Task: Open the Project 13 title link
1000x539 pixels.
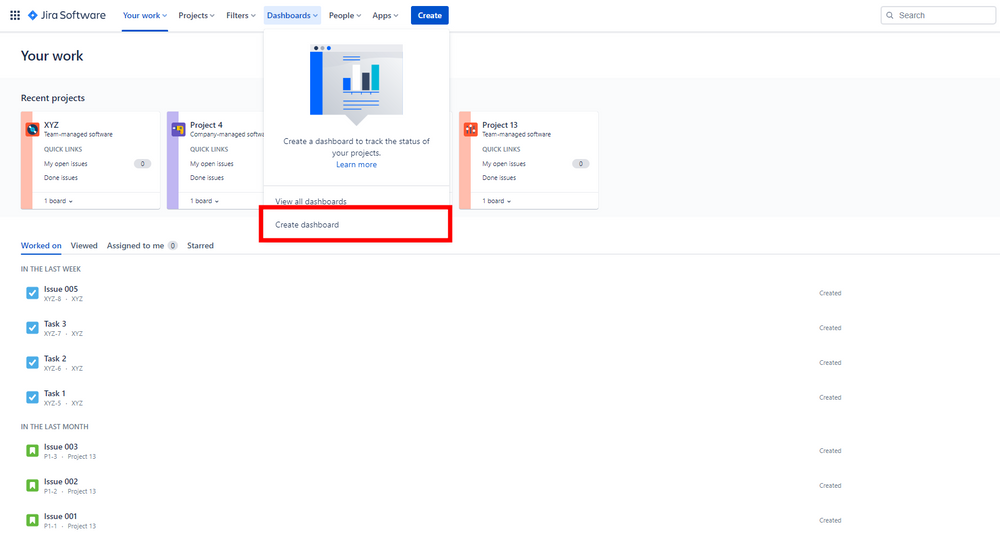Action: (x=500, y=125)
